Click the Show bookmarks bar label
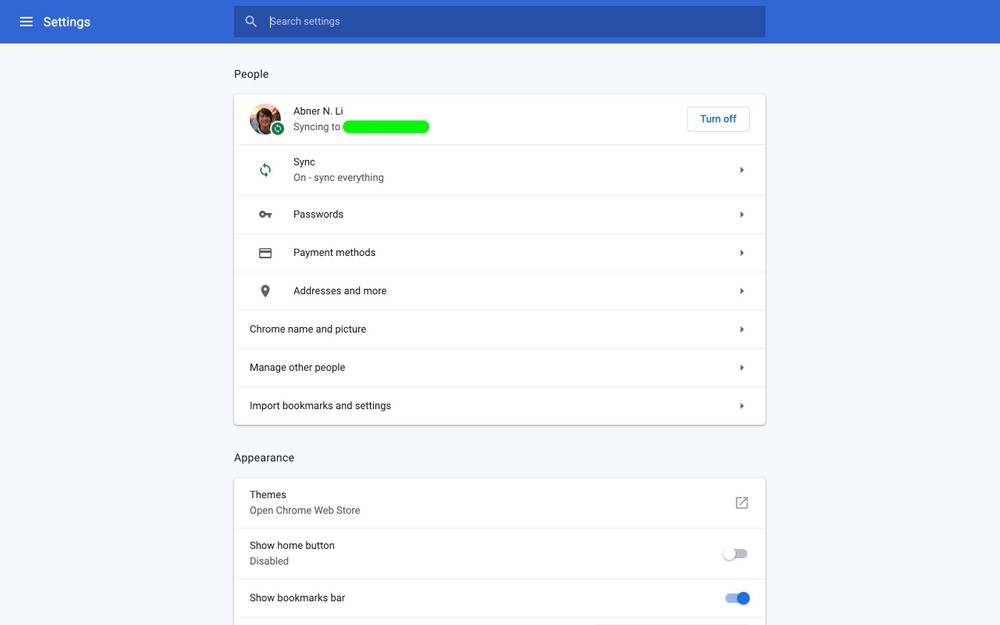 297,598
